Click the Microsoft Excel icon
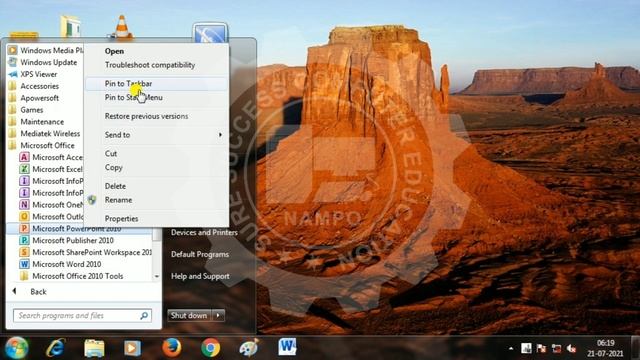The height and width of the screenshot is (360, 640). tap(24, 169)
